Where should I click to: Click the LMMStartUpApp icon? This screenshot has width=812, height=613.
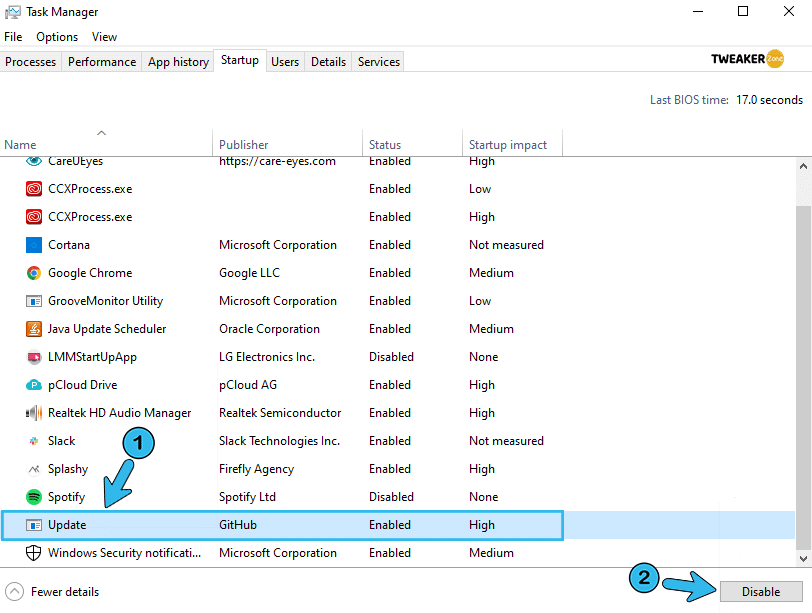click(34, 357)
